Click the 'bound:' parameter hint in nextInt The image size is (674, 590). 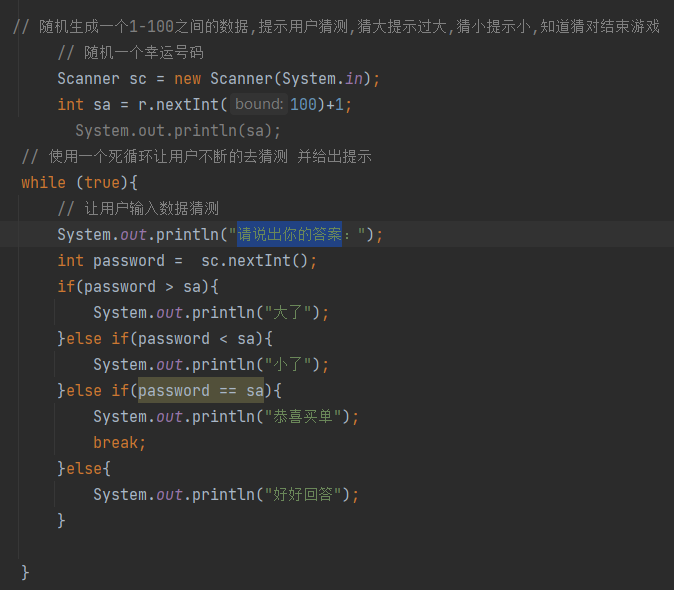coord(259,105)
